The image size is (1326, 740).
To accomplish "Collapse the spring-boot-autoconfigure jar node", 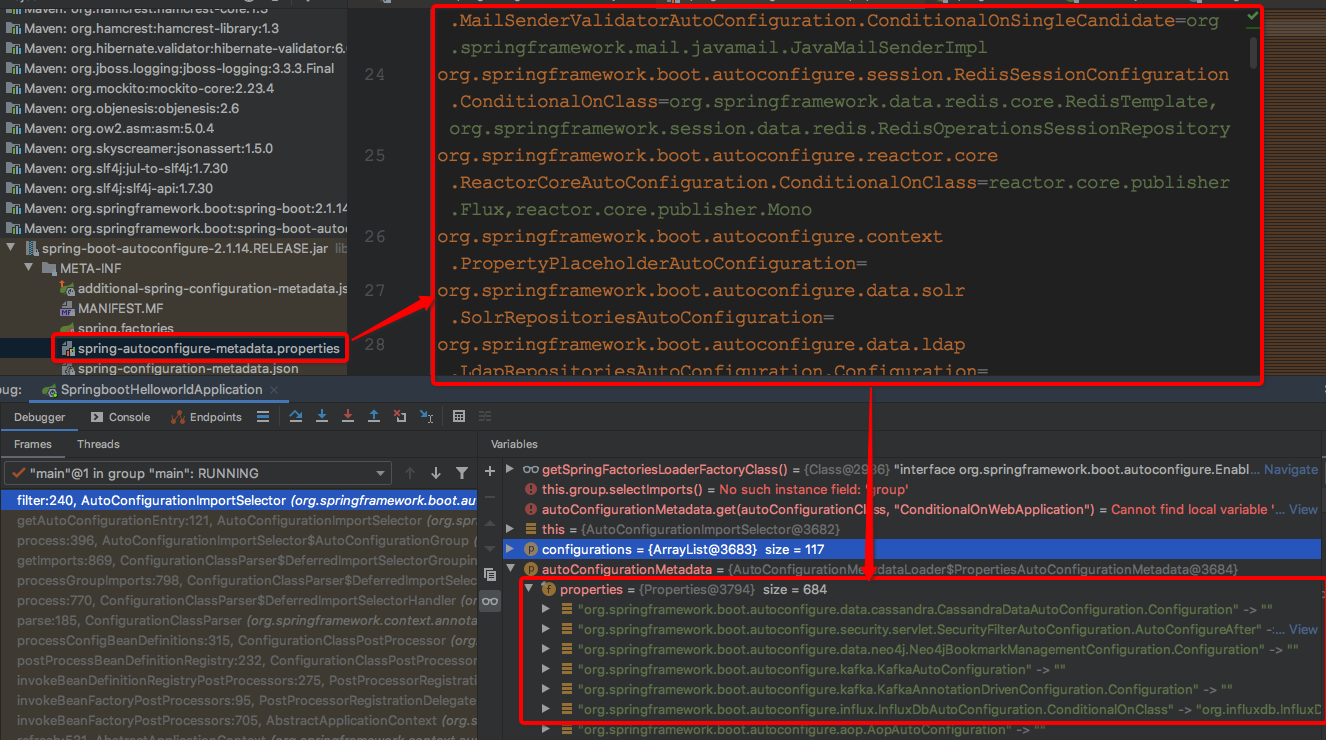I will pyautogui.click(x=12, y=249).
